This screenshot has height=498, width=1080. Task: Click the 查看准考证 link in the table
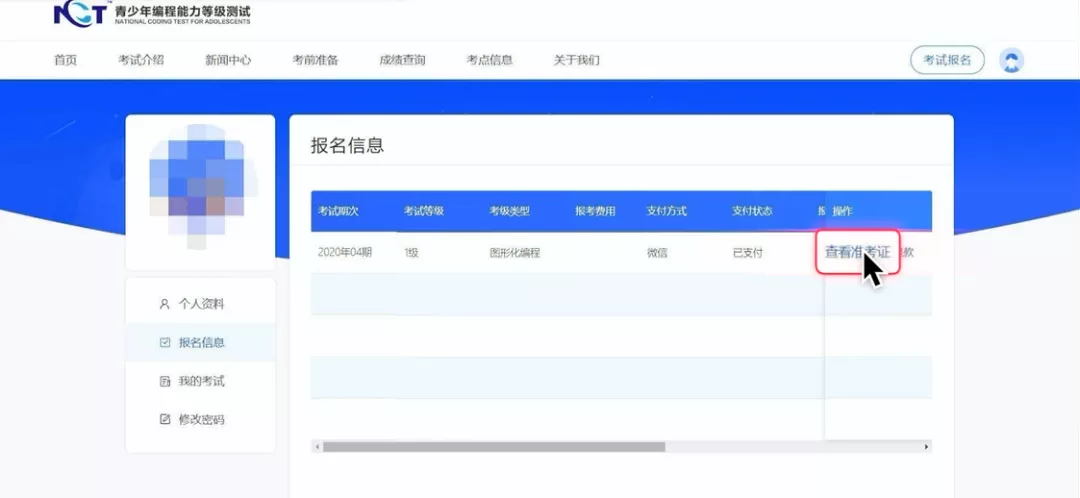[858, 252]
